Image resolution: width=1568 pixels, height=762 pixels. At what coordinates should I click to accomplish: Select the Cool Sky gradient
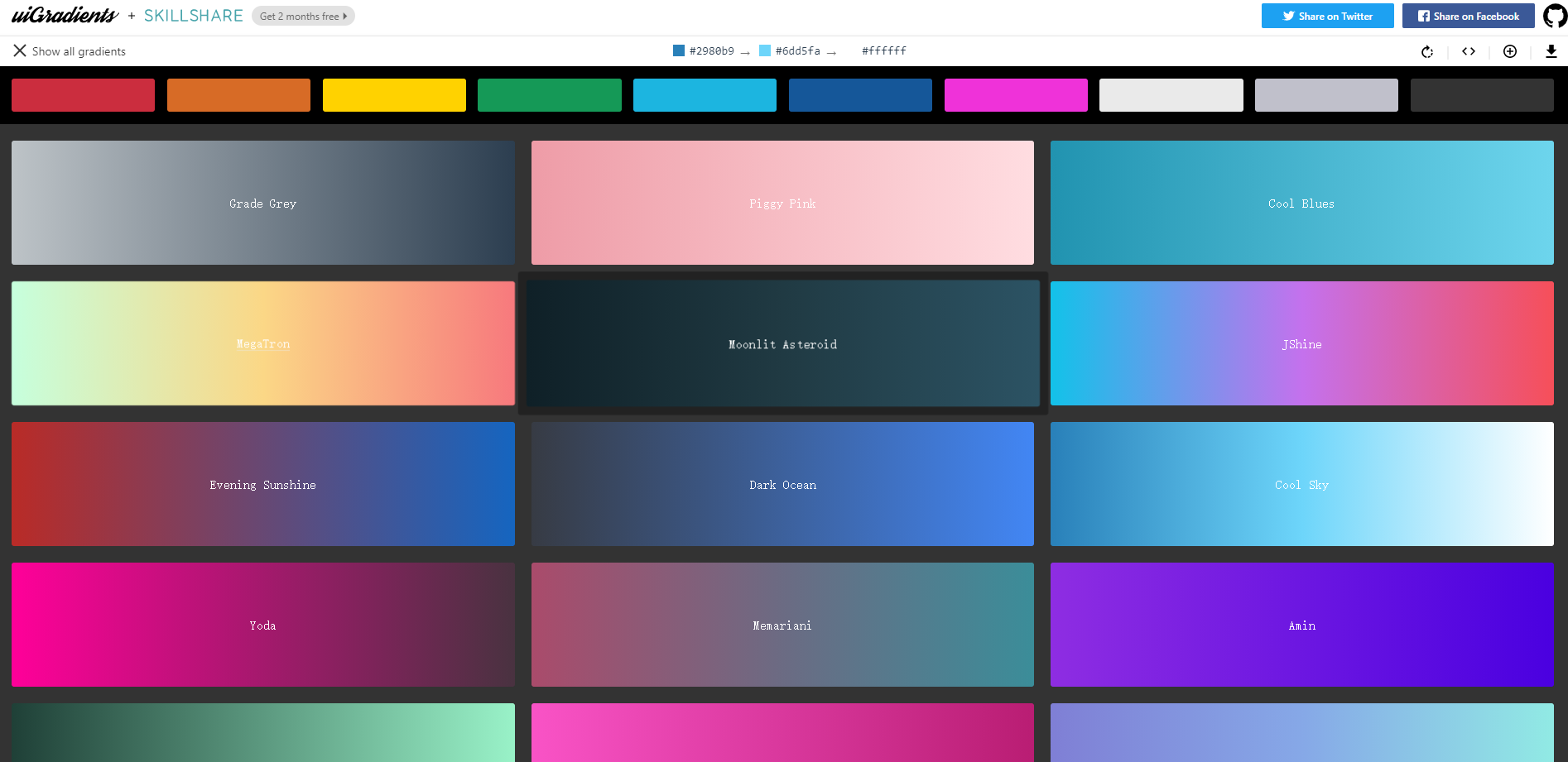(x=1302, y=484)
